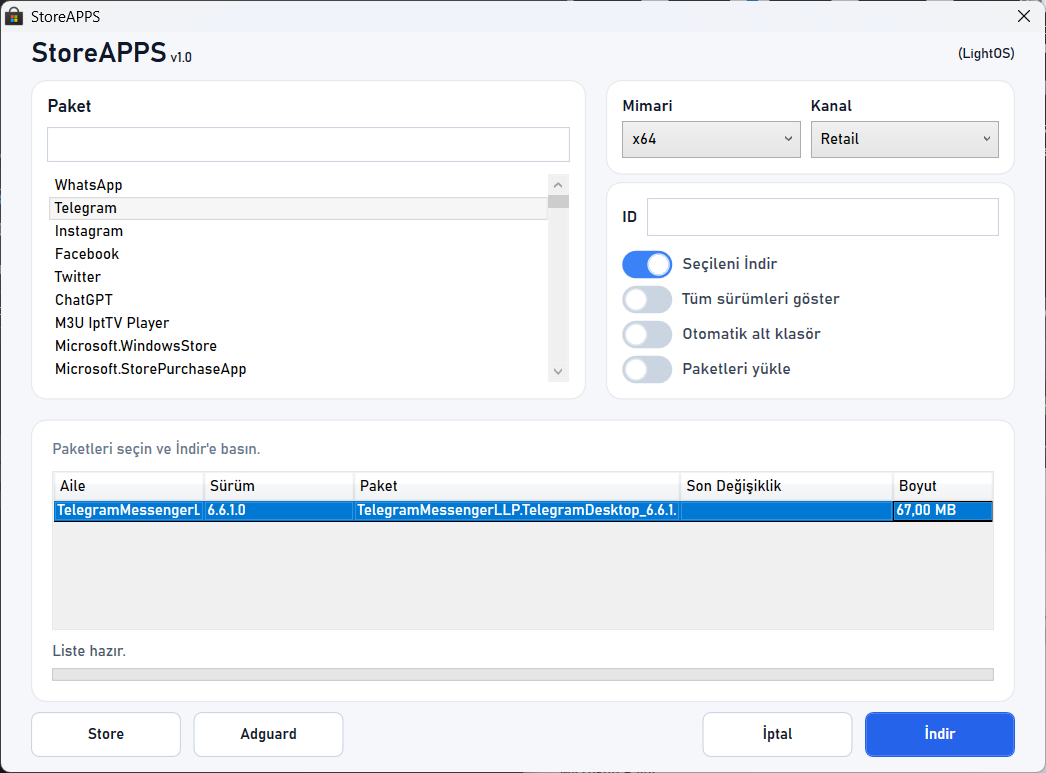This screenshot has height=773, width=1046.
Task: Click the Store button
Action: click(106, 734)
